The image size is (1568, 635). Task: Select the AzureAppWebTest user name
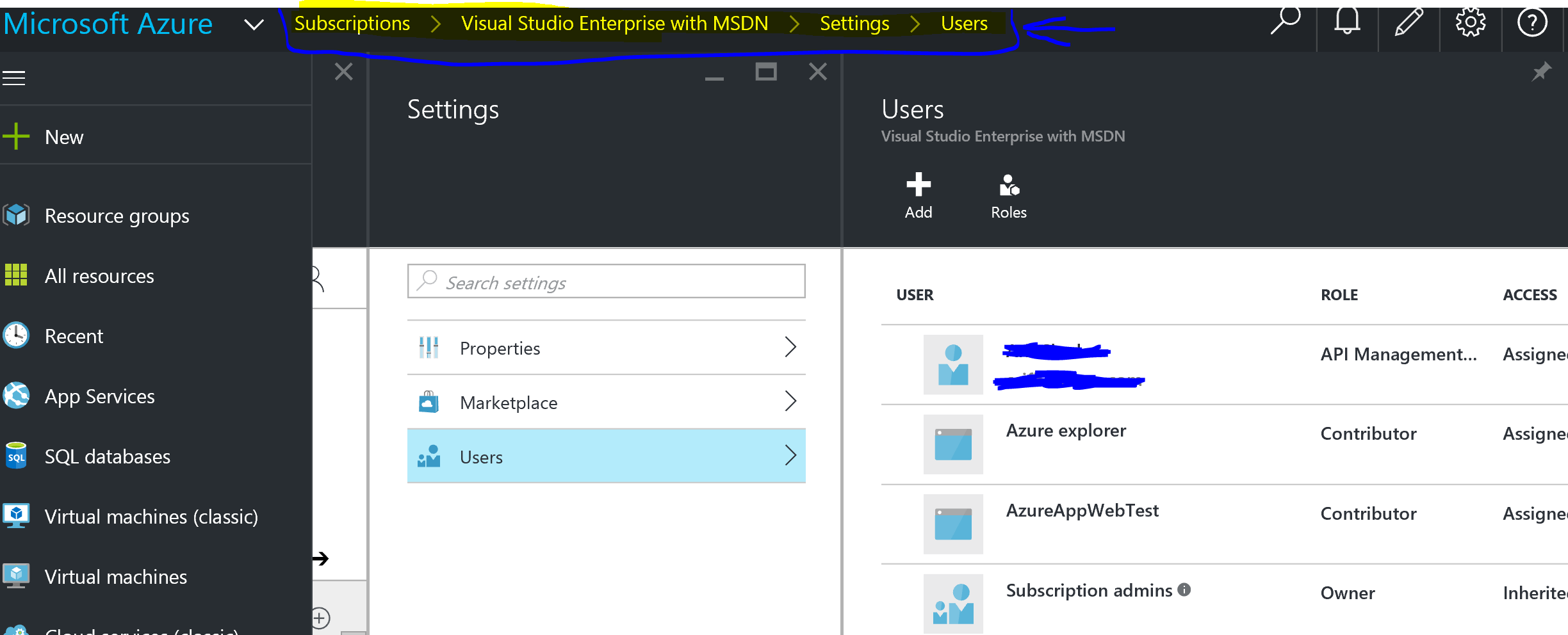click(x=1082, y=510)
